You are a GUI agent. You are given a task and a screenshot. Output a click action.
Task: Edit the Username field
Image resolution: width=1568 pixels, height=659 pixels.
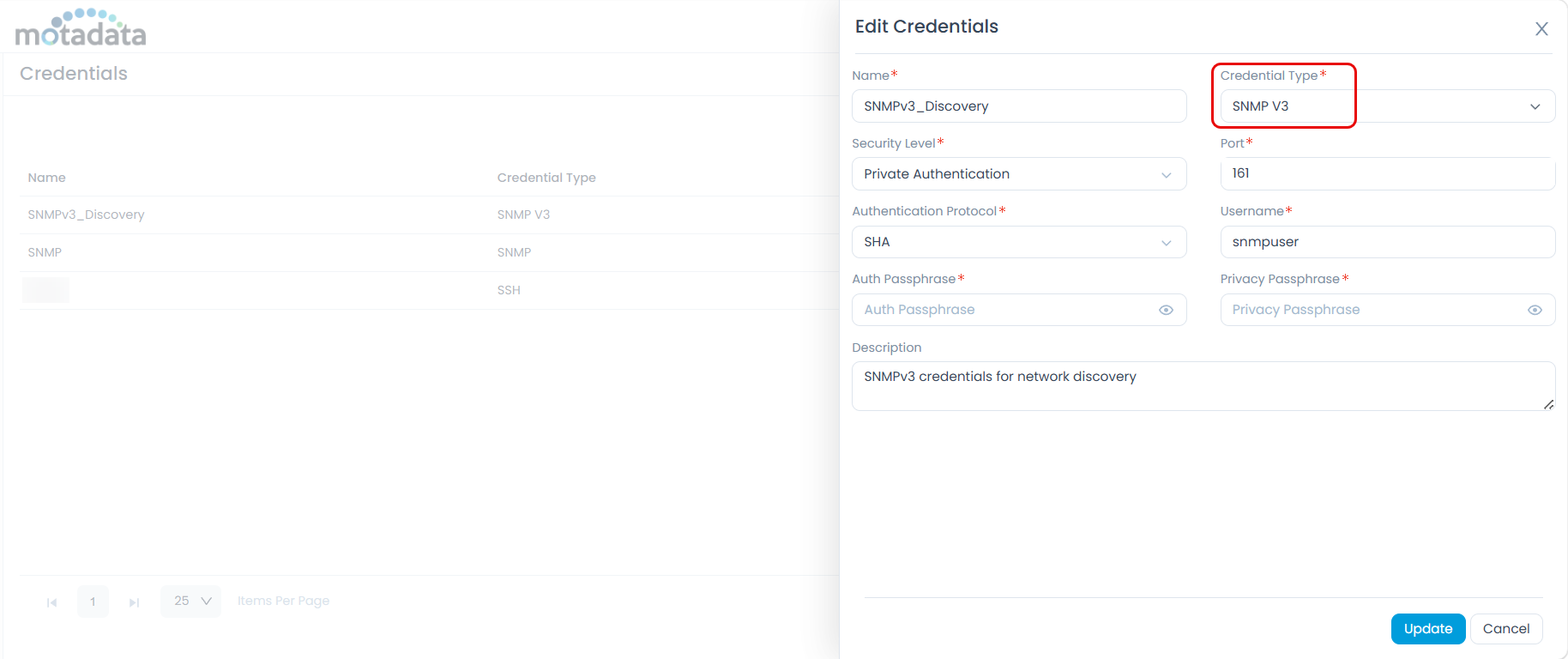[x=1386, y=242]
